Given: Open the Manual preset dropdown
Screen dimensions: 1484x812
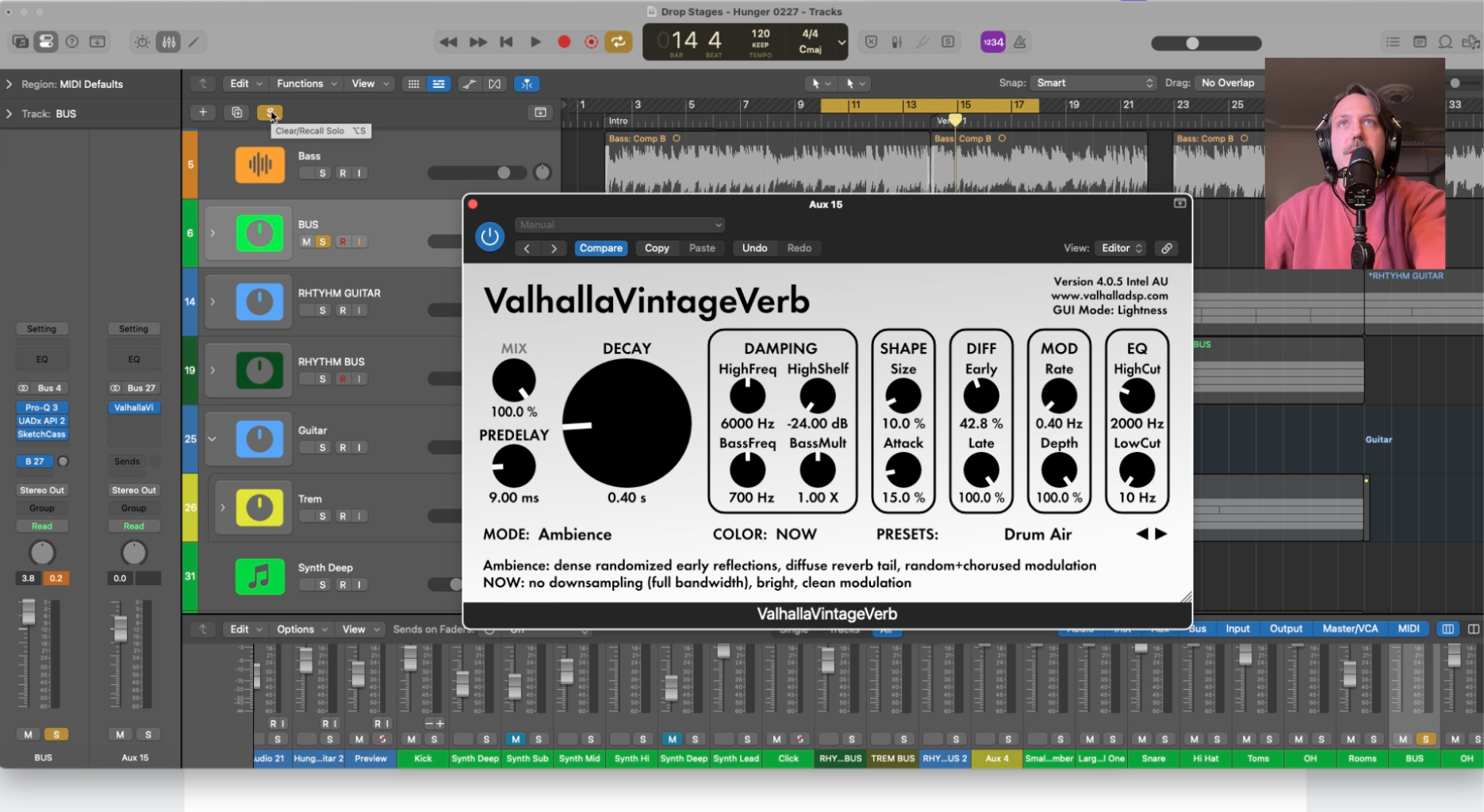Looking at the screenshot, I should tap(619, 225).
